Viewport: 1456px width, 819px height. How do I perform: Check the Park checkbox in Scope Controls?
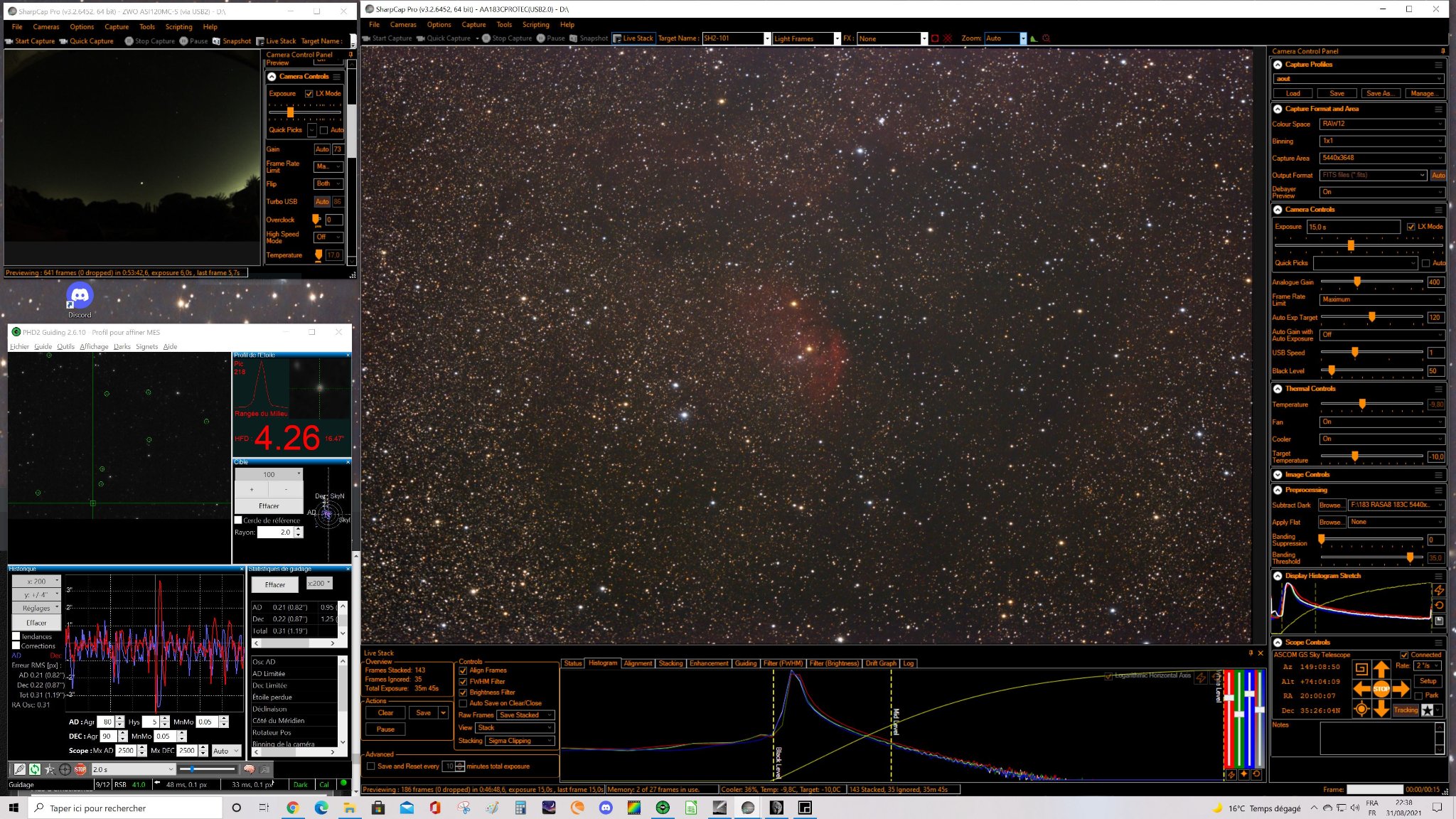pyautogui.click(x=1418, y=695)
